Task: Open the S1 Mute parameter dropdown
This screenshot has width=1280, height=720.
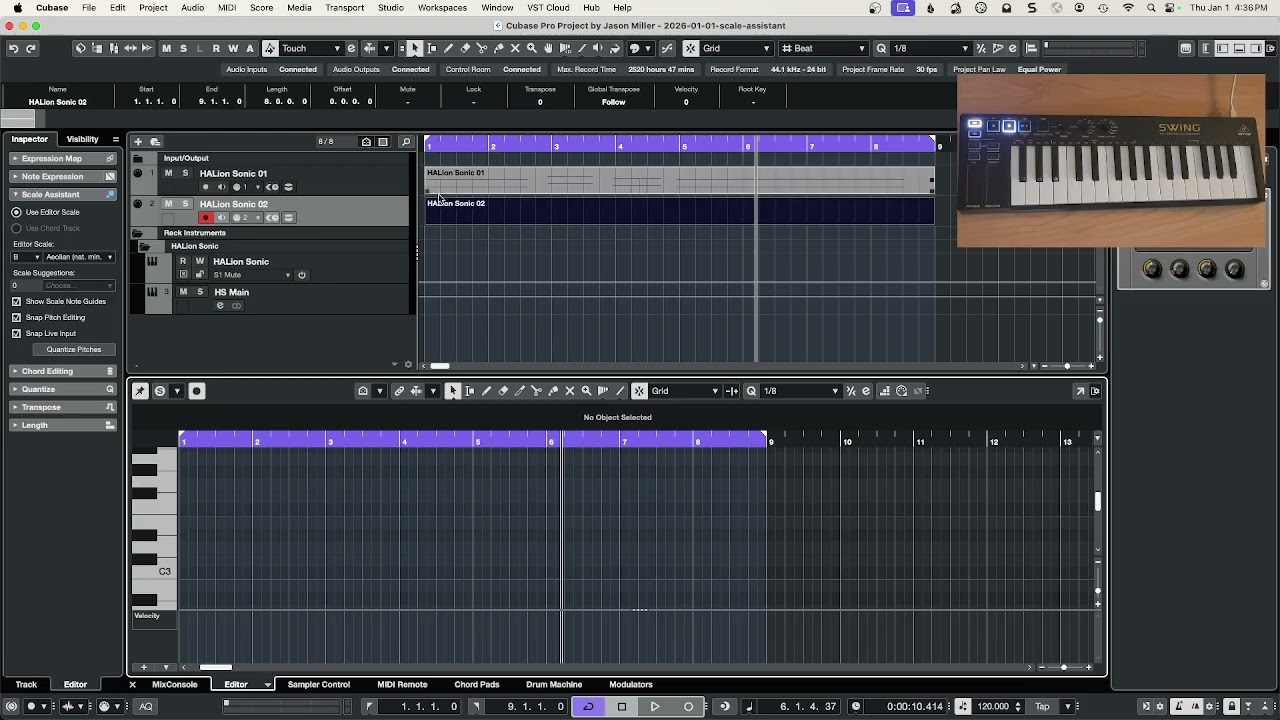Action: click(252, 275)
